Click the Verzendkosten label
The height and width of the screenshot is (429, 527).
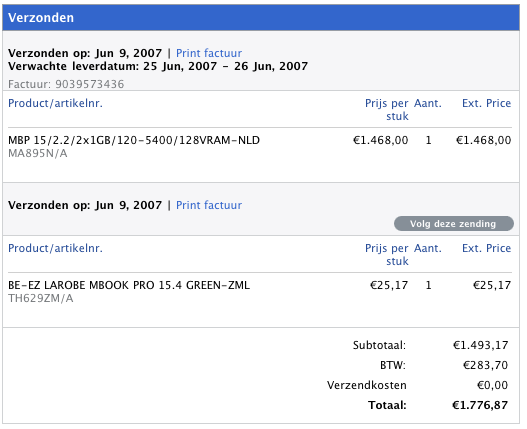pyautogui.click(x=367, y=385)
